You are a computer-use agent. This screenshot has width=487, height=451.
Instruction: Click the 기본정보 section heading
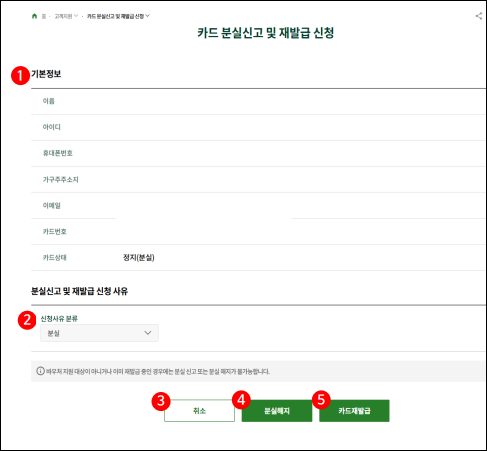(x=46, y=74)
